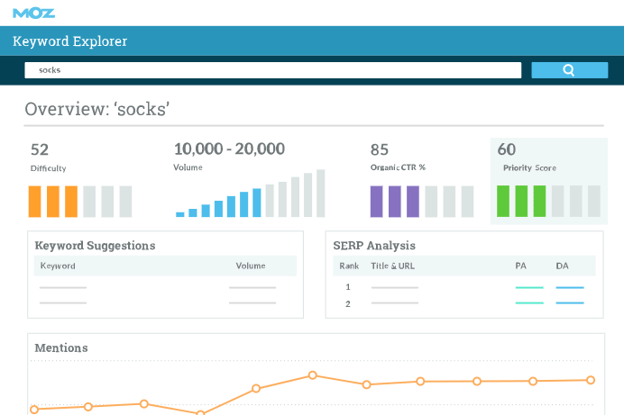Screen dimensions: 624x415
Task: Click the 'Volume' metric label
Action: [x=188, y=168]
